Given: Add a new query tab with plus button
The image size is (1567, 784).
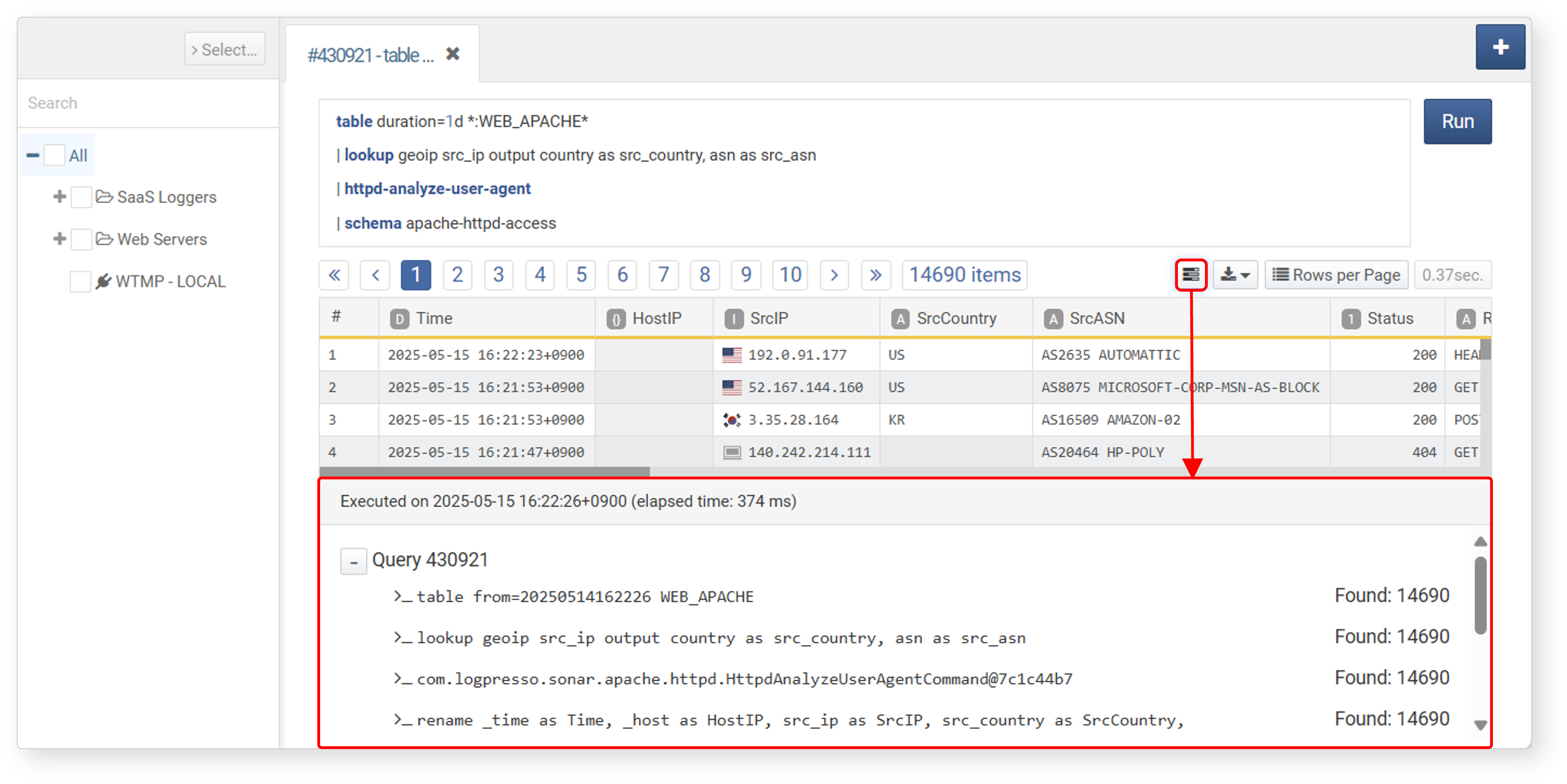Looking at the screenshot, I should [x=1499, y=47].
